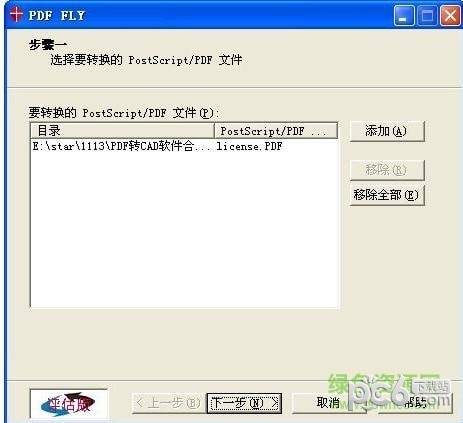Proceed with 下一步(N) next button

[244, 403]
